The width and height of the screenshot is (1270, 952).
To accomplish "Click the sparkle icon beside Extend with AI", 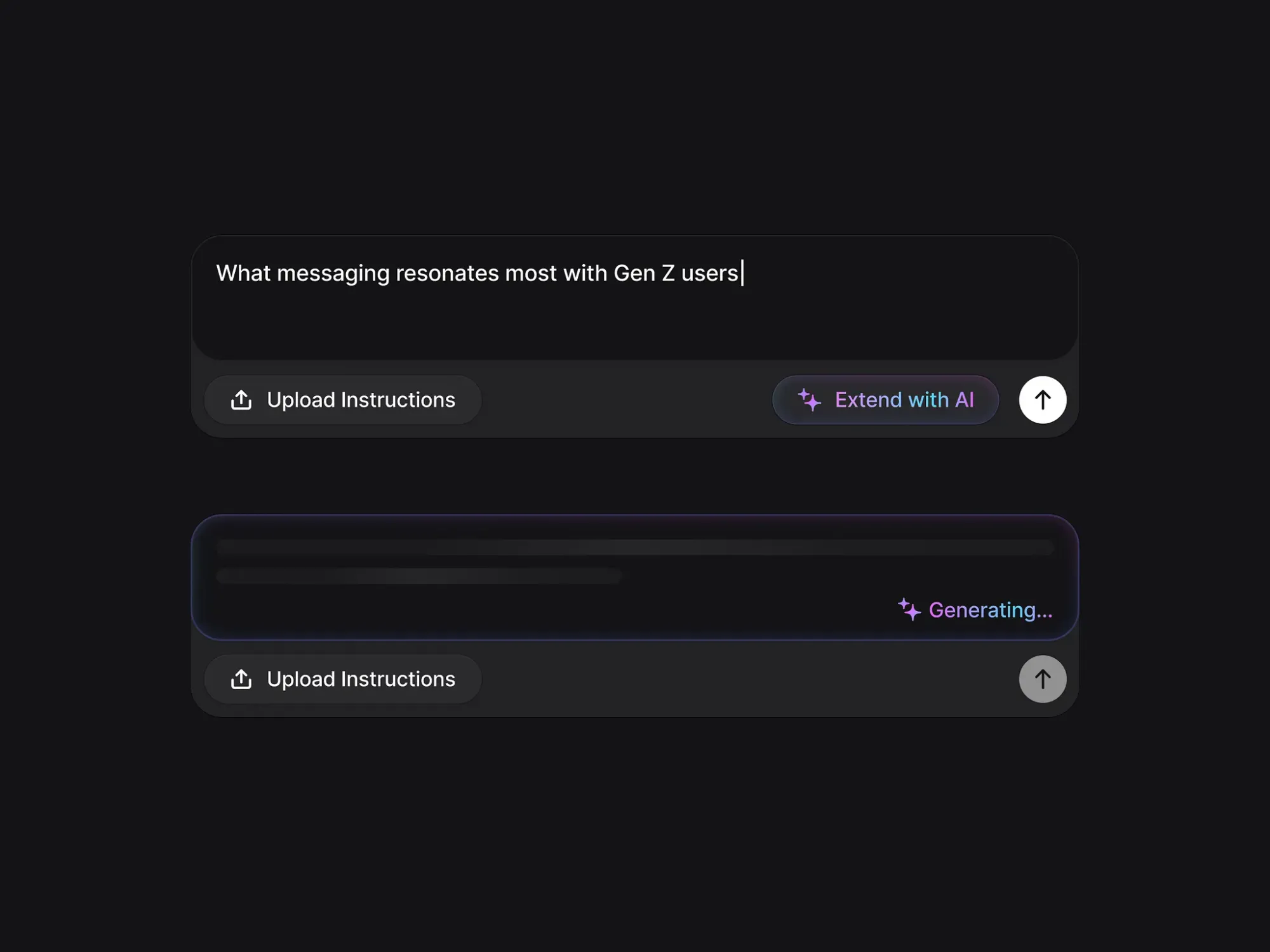I will (810, 400).
